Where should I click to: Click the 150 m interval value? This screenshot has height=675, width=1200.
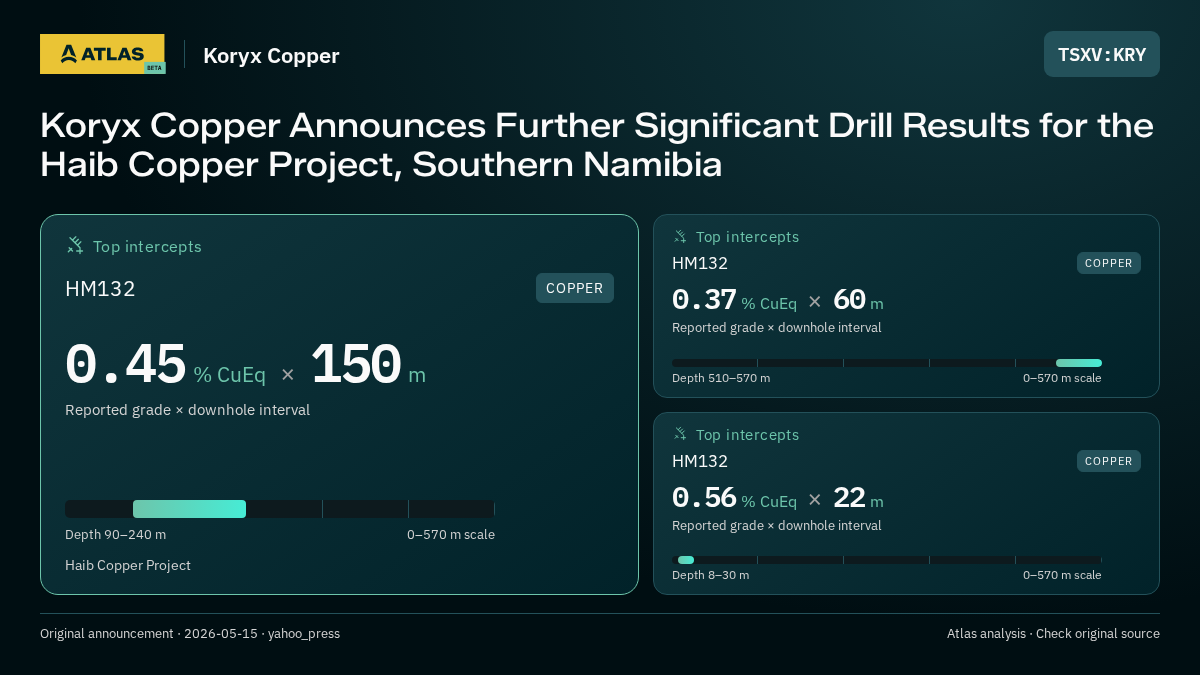coord(368,364)
